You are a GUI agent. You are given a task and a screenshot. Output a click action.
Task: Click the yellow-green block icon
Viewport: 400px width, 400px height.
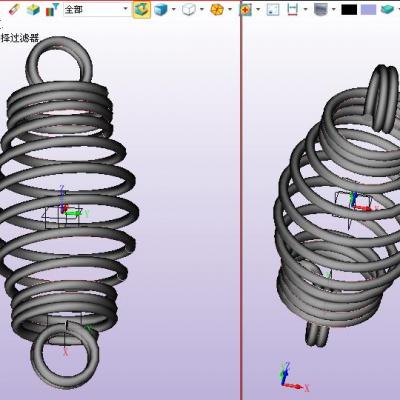[x=33, y=10]
